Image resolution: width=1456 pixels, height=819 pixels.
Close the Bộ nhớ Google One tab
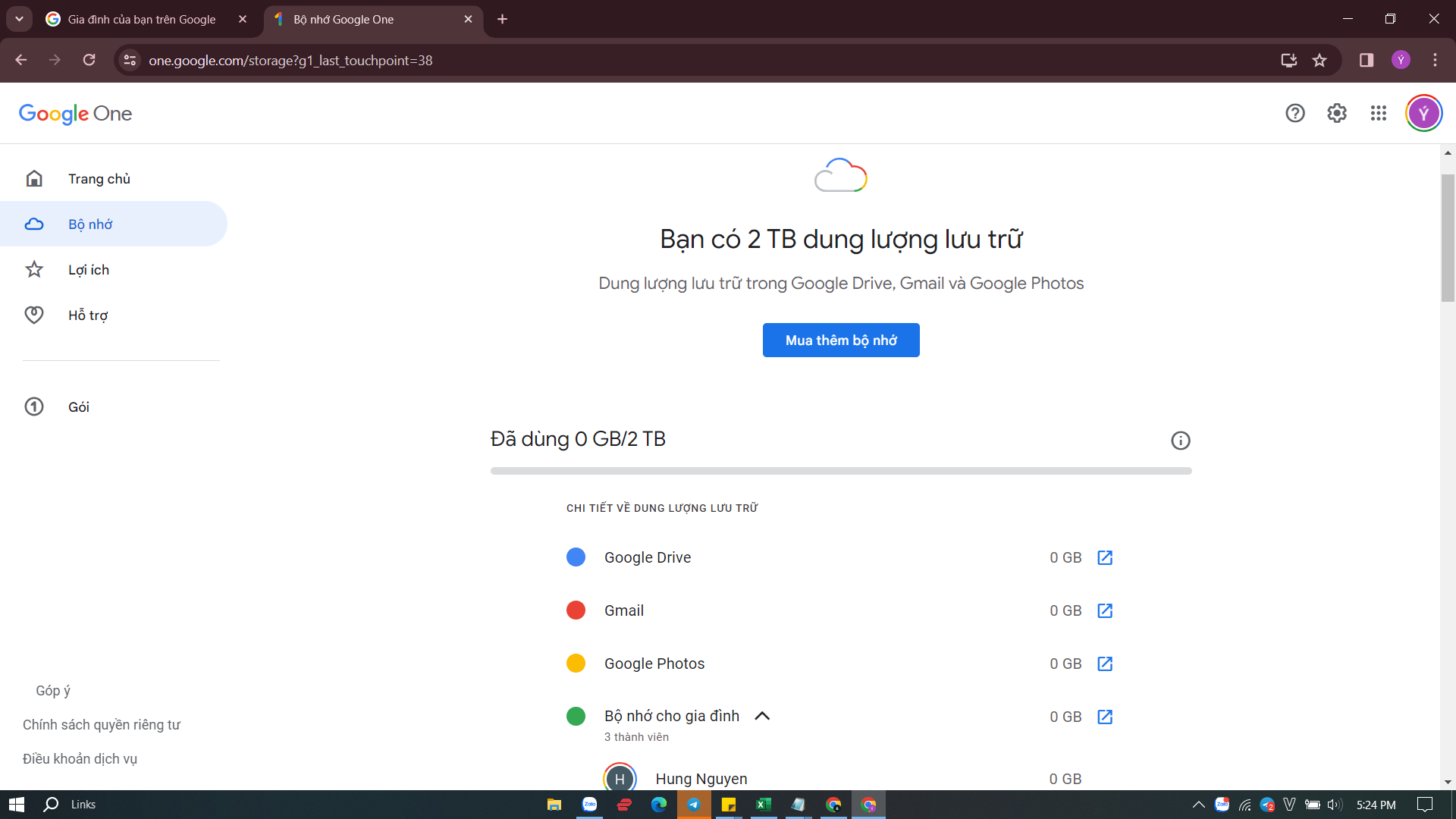468,19
